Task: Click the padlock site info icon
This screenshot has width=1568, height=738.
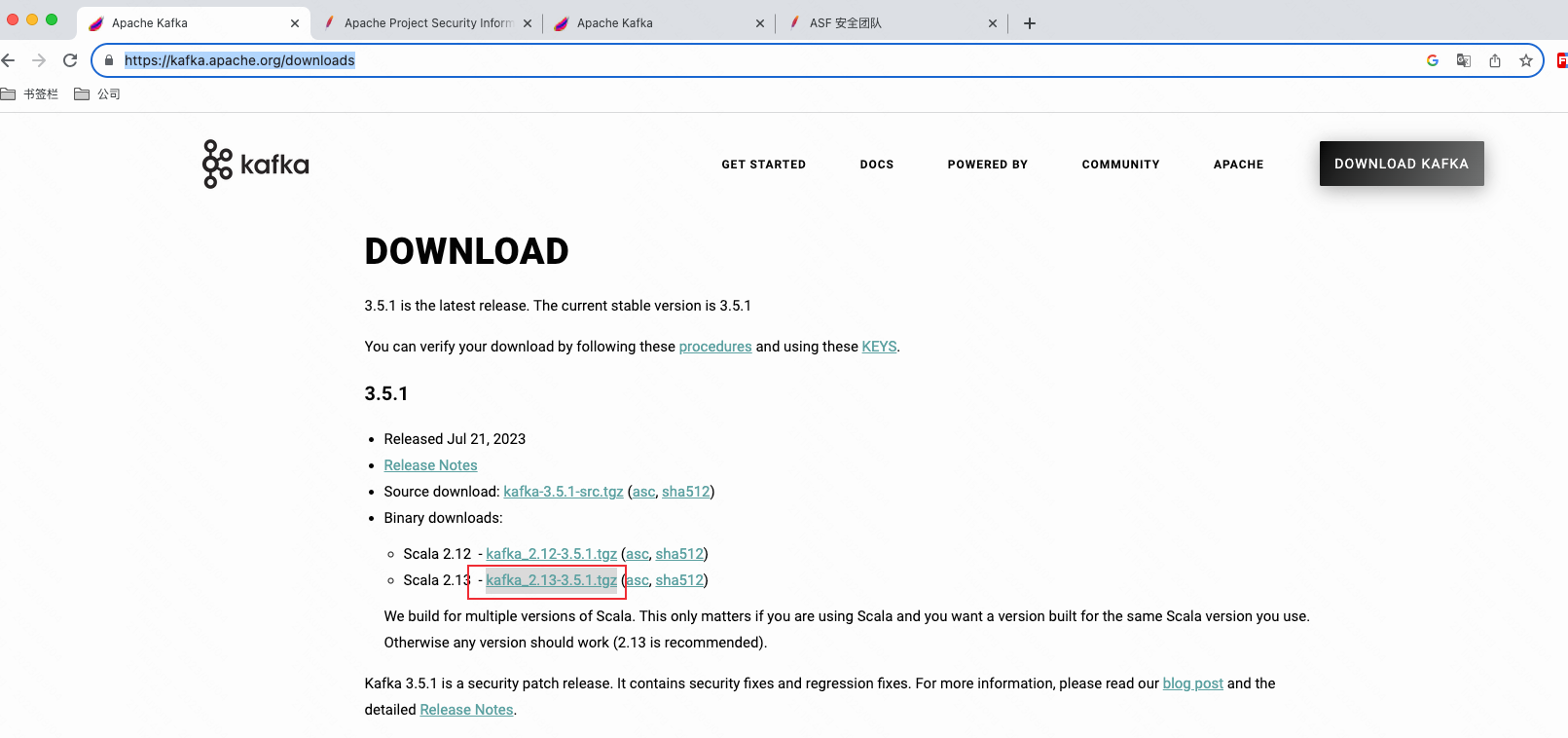Action: click(109, 60)
